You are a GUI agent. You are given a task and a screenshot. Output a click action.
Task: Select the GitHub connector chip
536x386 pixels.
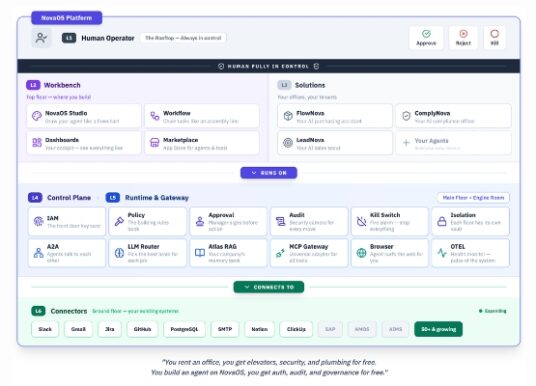click(x=143, y=329)
